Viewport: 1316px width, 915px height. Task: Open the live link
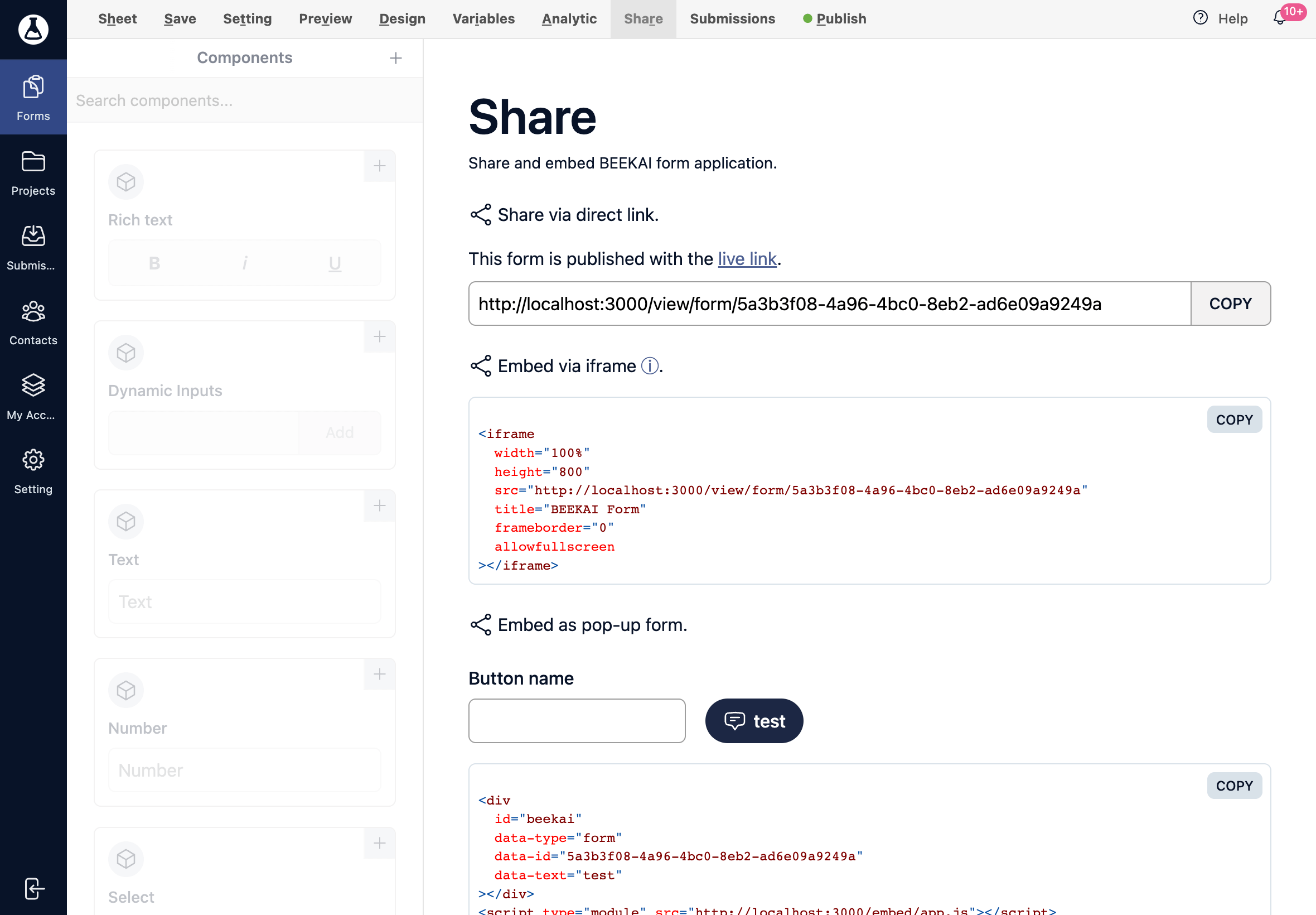[x=747, y=259]
